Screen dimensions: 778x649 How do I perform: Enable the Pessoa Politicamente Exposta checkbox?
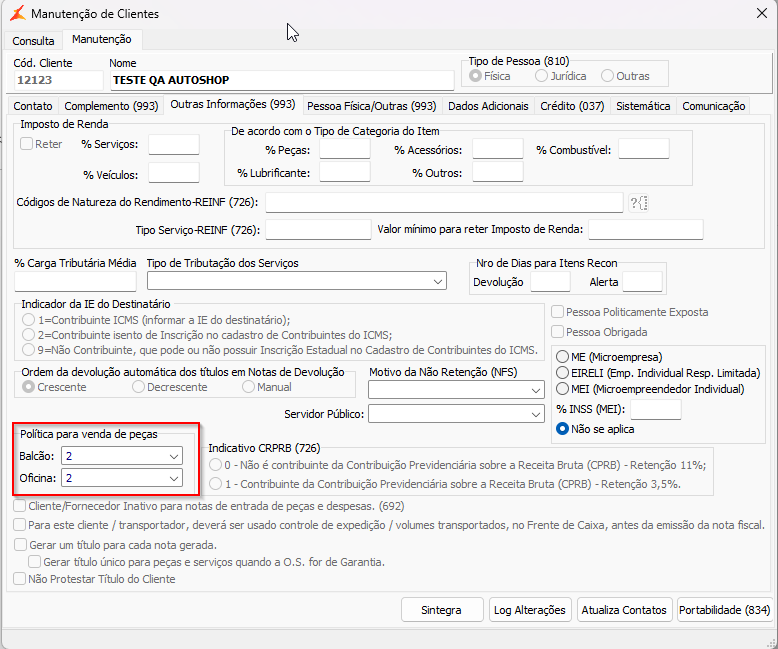[558, 312]
